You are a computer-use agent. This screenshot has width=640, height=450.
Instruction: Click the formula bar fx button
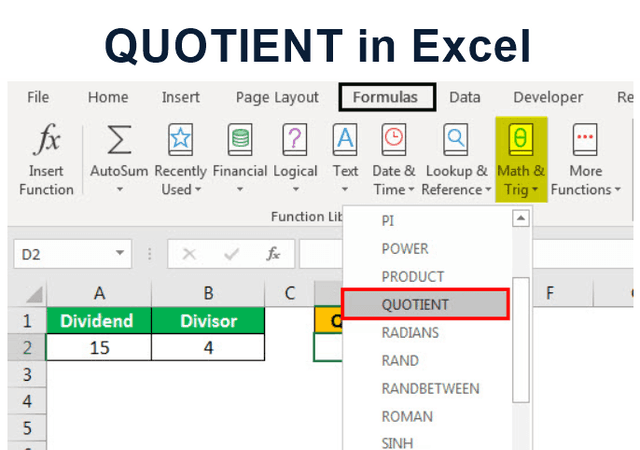pos(273,254)
